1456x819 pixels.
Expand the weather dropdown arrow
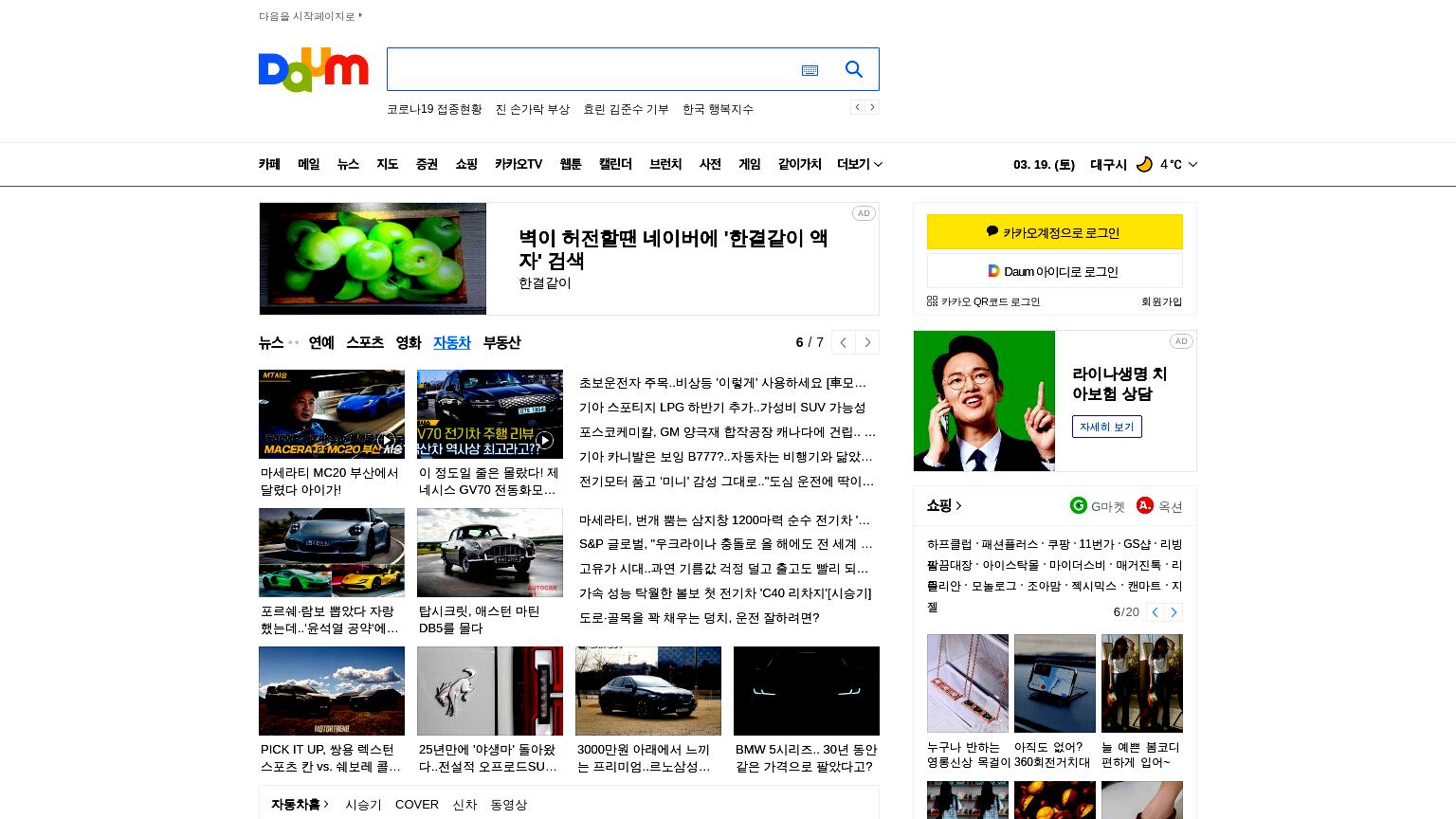(x=1192, y=164)
